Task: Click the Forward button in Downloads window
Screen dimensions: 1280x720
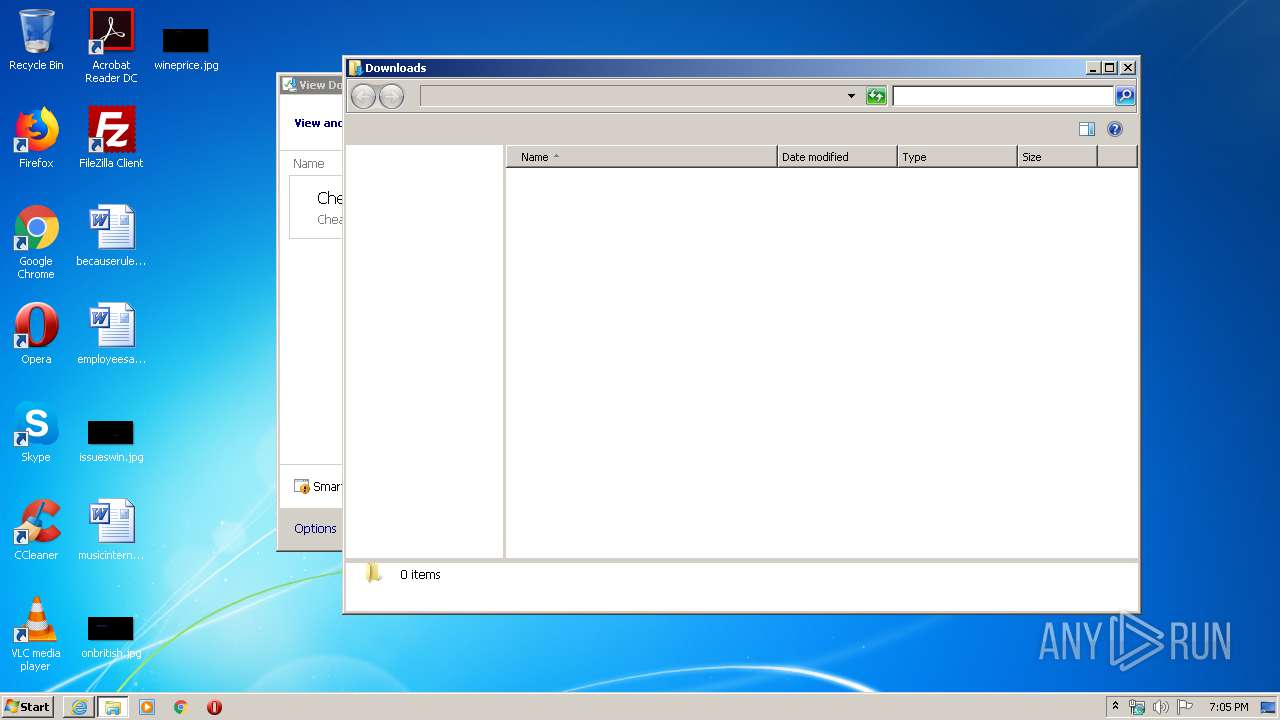Action: click(391, 96)
